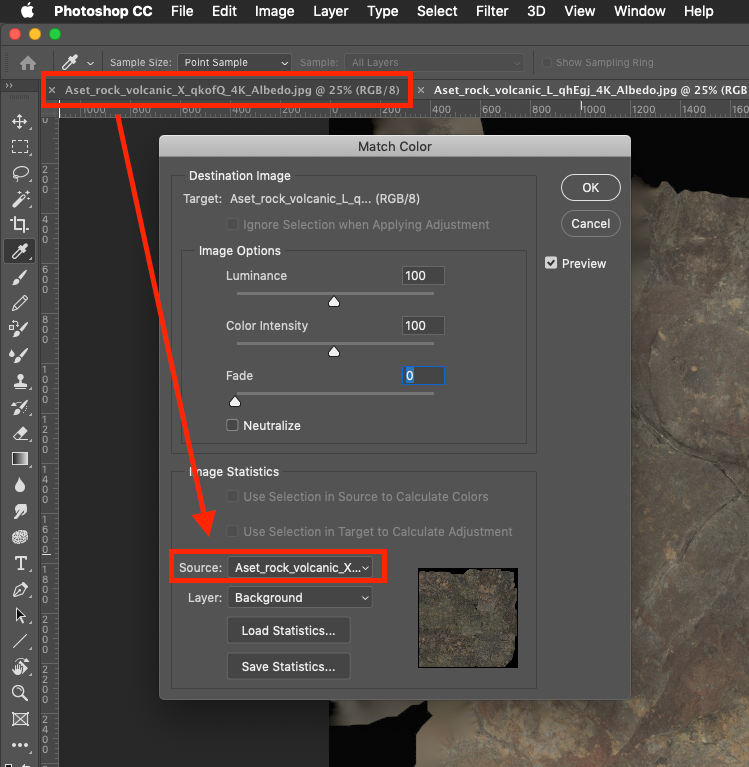The height and width of the screenshot is (767, 749).
Task: Open the Select menu
Action: [x=437, y=11]
